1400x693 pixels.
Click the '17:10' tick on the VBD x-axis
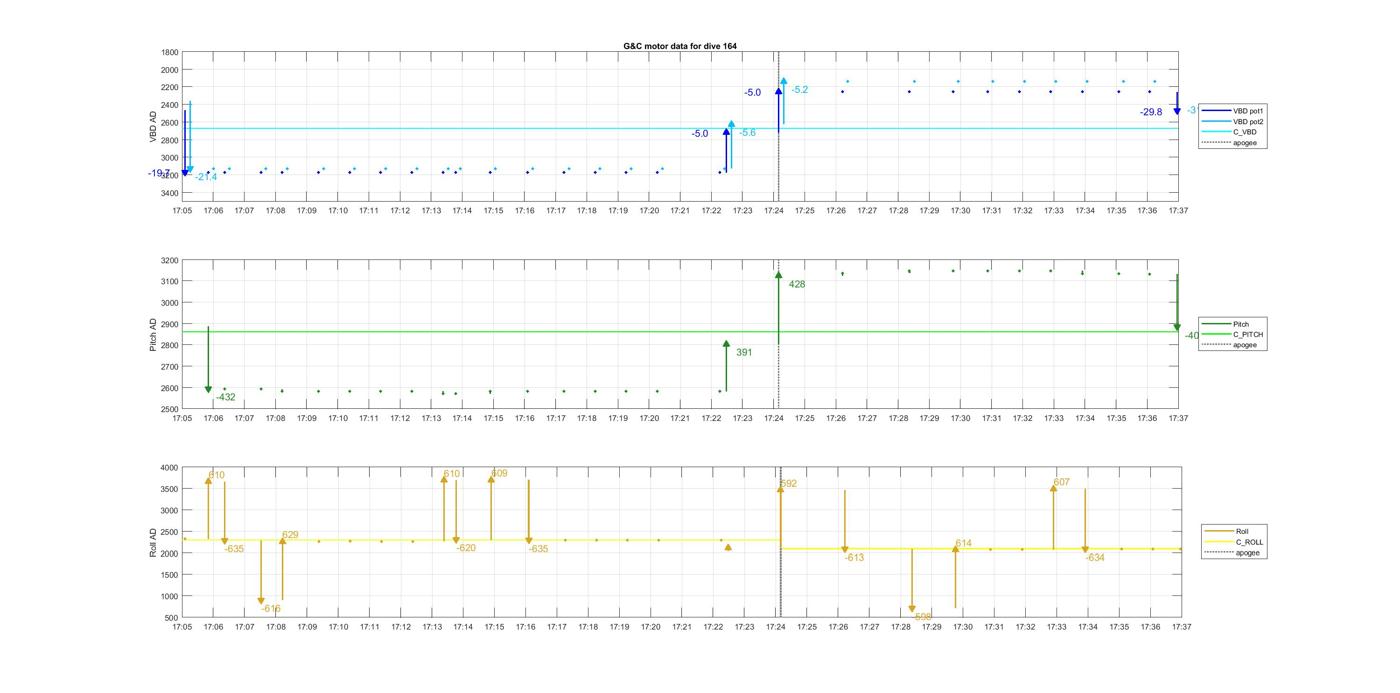(x=338, y=211)
